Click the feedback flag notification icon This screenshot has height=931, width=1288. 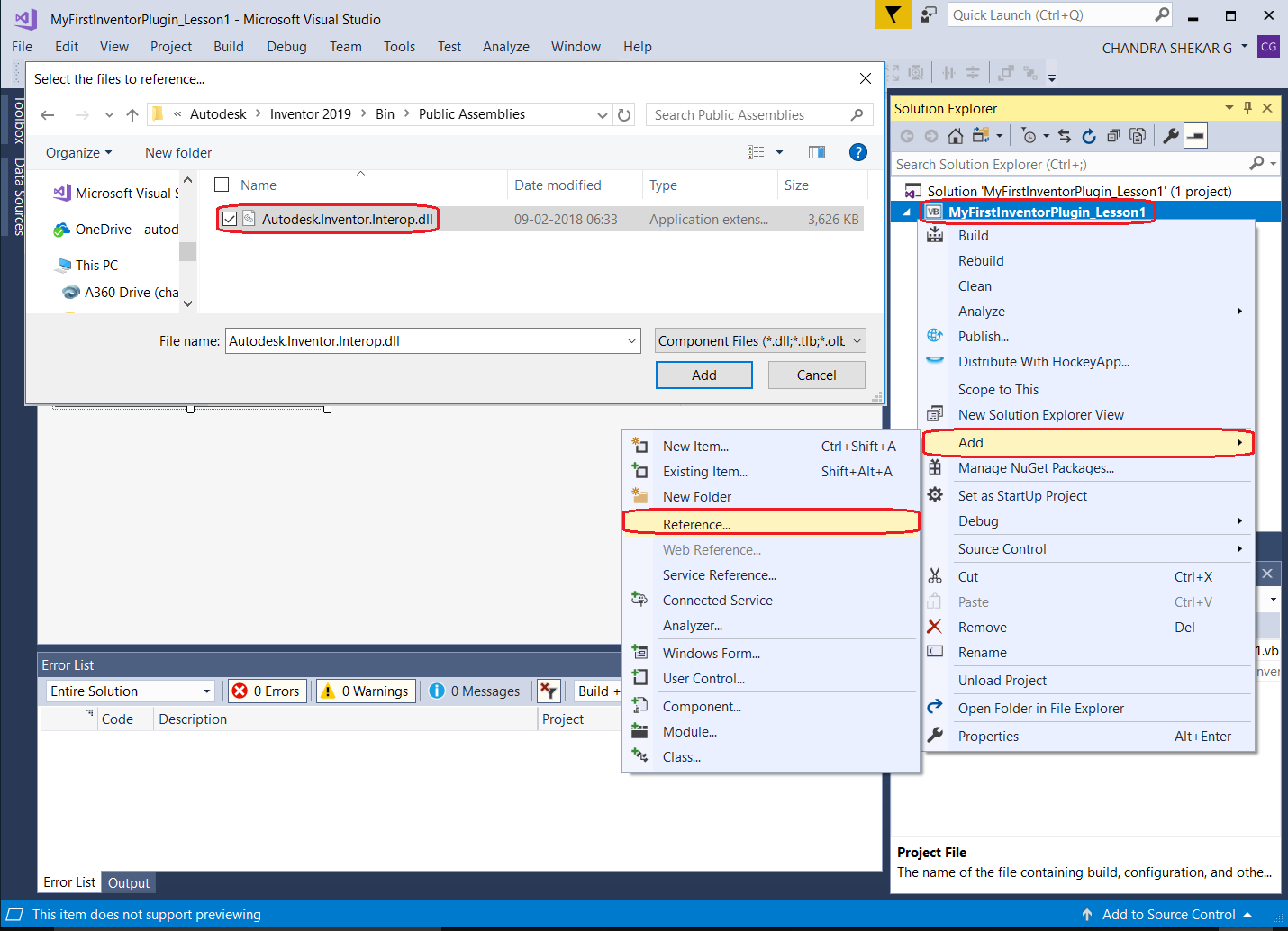pos(893,14)
